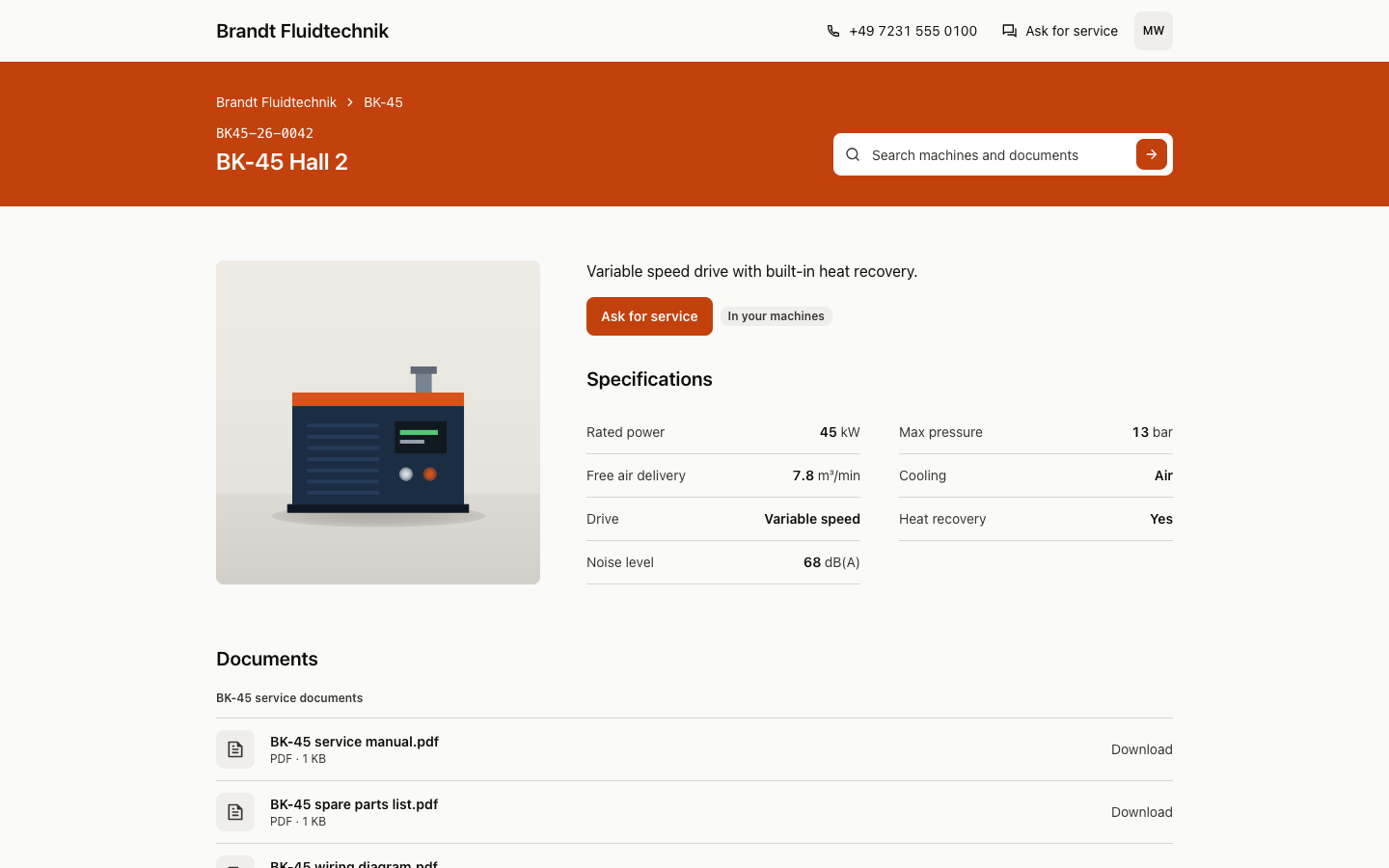The width and height of the screenshot is (1389, 868).
Task: Open the BK-45 compressor product image
Action: 378,422
